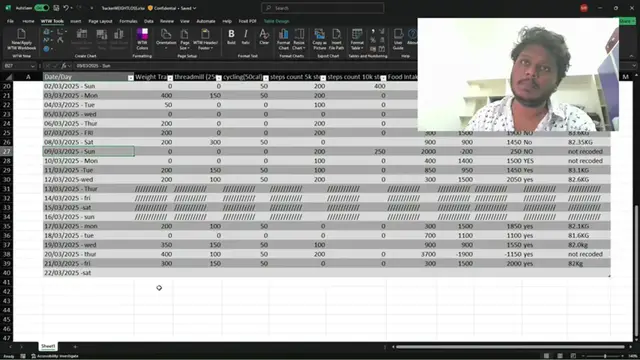Apply Italic formatting from WTW ribbon
This screenshot has height=360, width=640.
coord(245,37)
